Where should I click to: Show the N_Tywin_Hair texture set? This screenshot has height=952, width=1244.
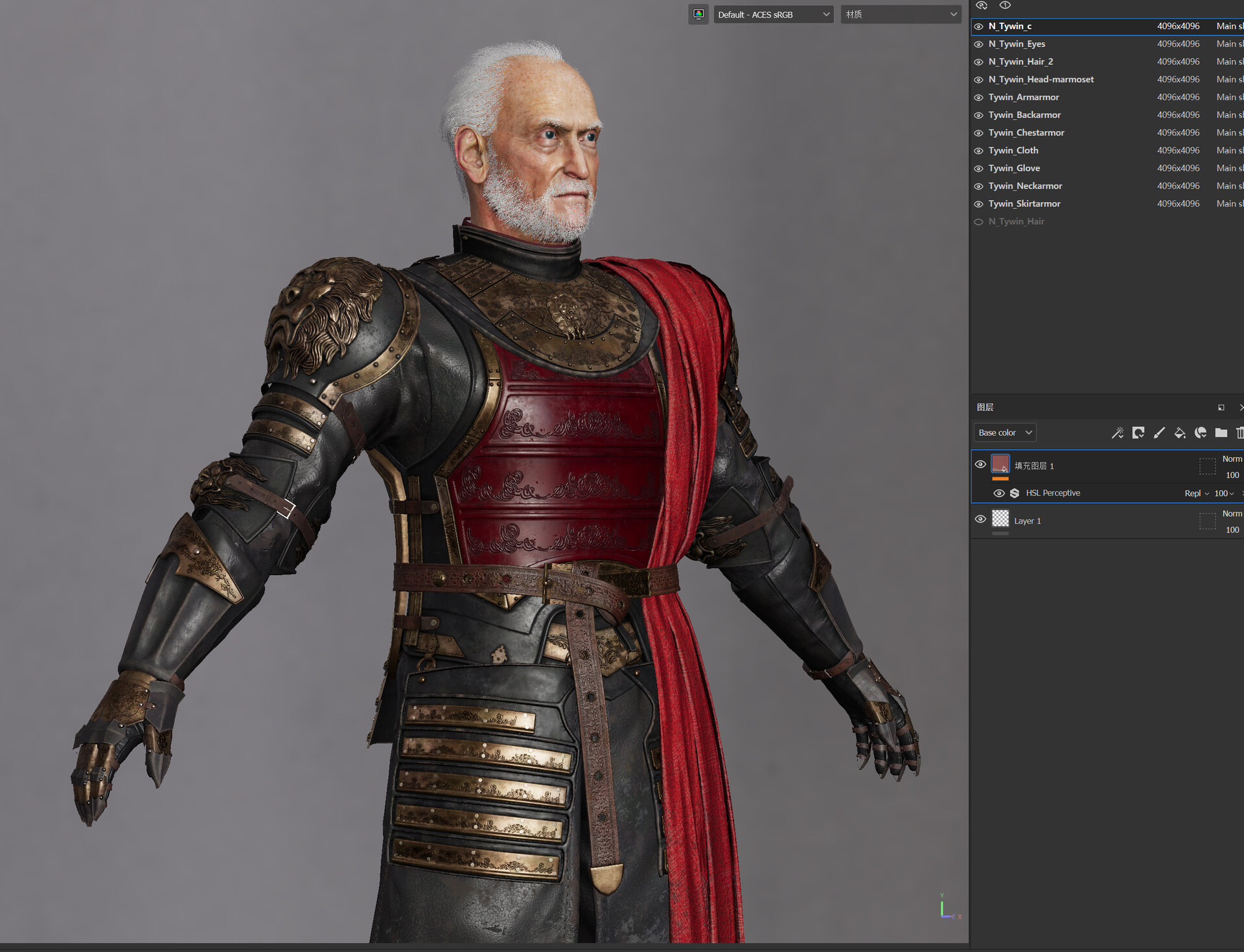[x=978, y=221]
